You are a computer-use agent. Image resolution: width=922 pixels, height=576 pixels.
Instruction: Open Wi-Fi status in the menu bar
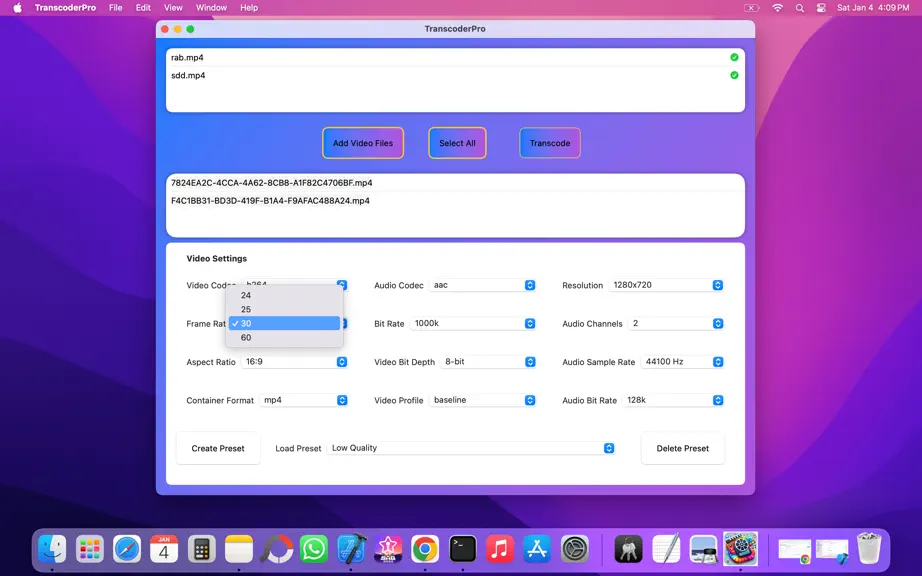point(777,8)
